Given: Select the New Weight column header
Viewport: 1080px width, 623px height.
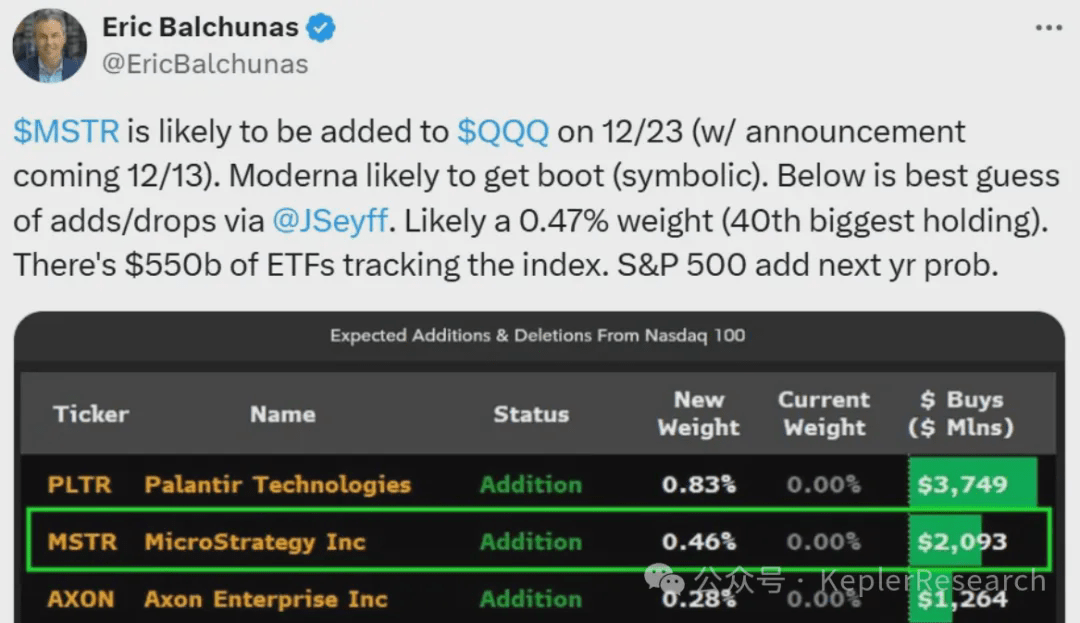Looking at the screenshot, I should (x=698, y=413).
